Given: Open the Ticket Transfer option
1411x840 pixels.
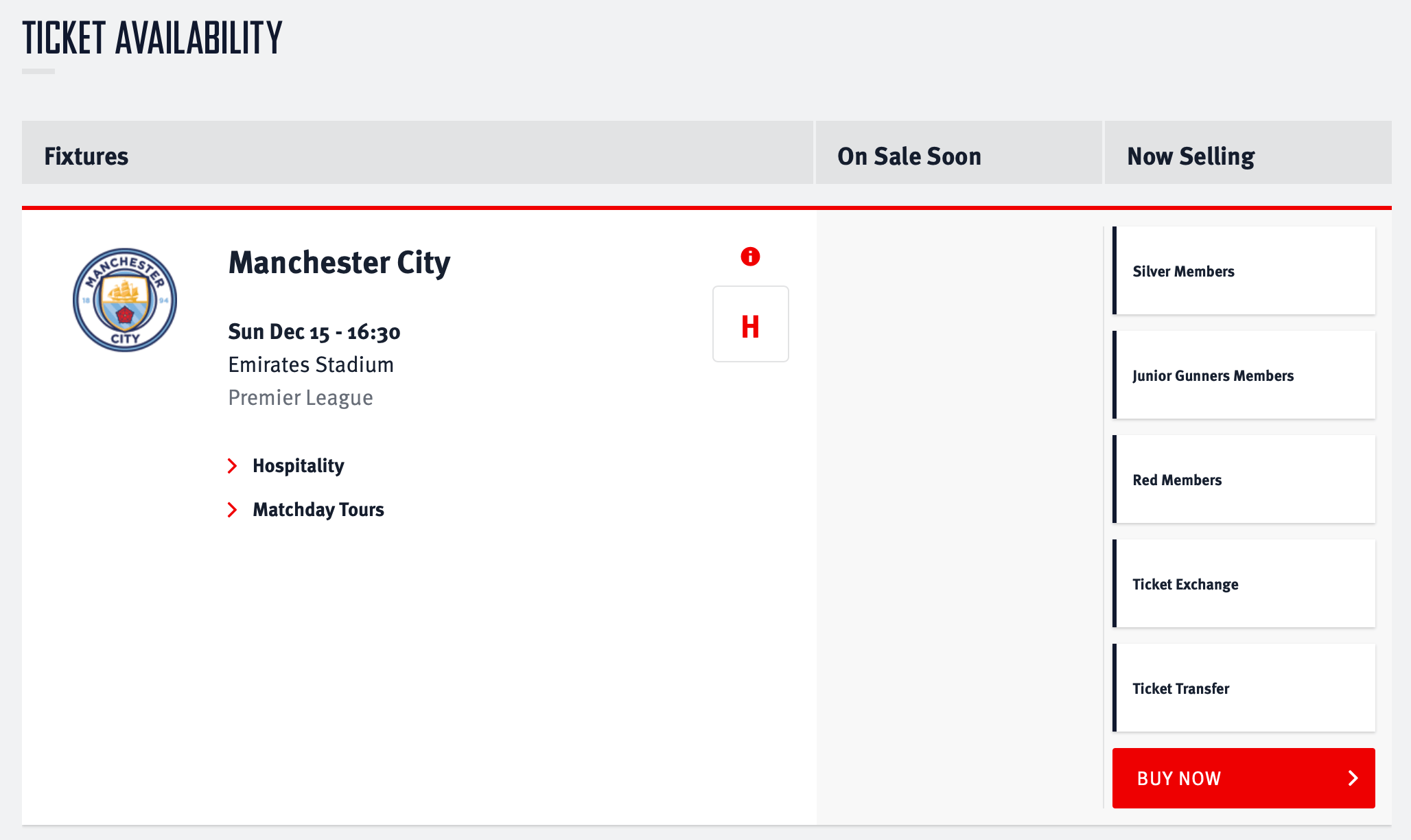Looking at the screenshot, I should [1244, 688].
